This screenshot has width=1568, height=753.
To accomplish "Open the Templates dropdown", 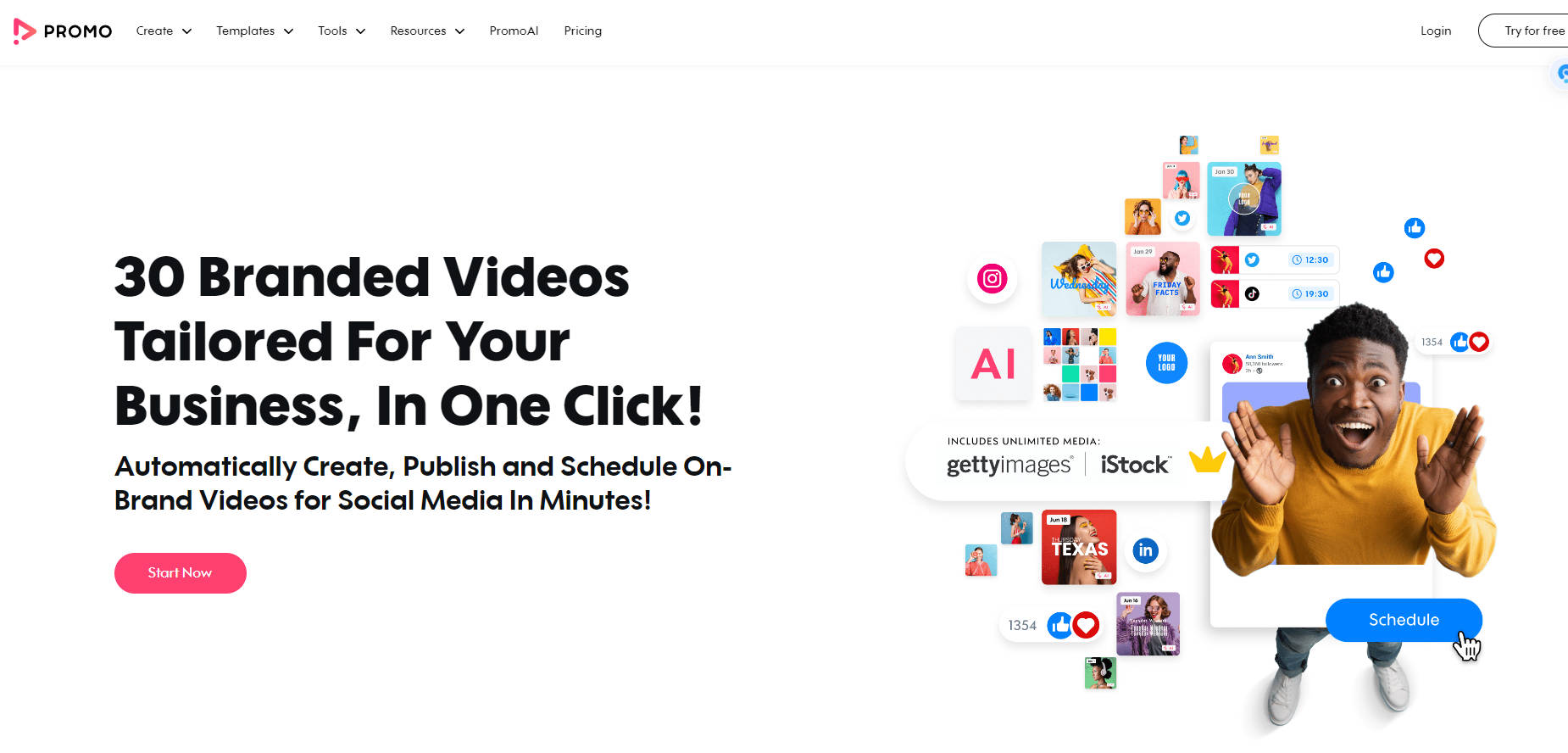I will pos(254,31).
